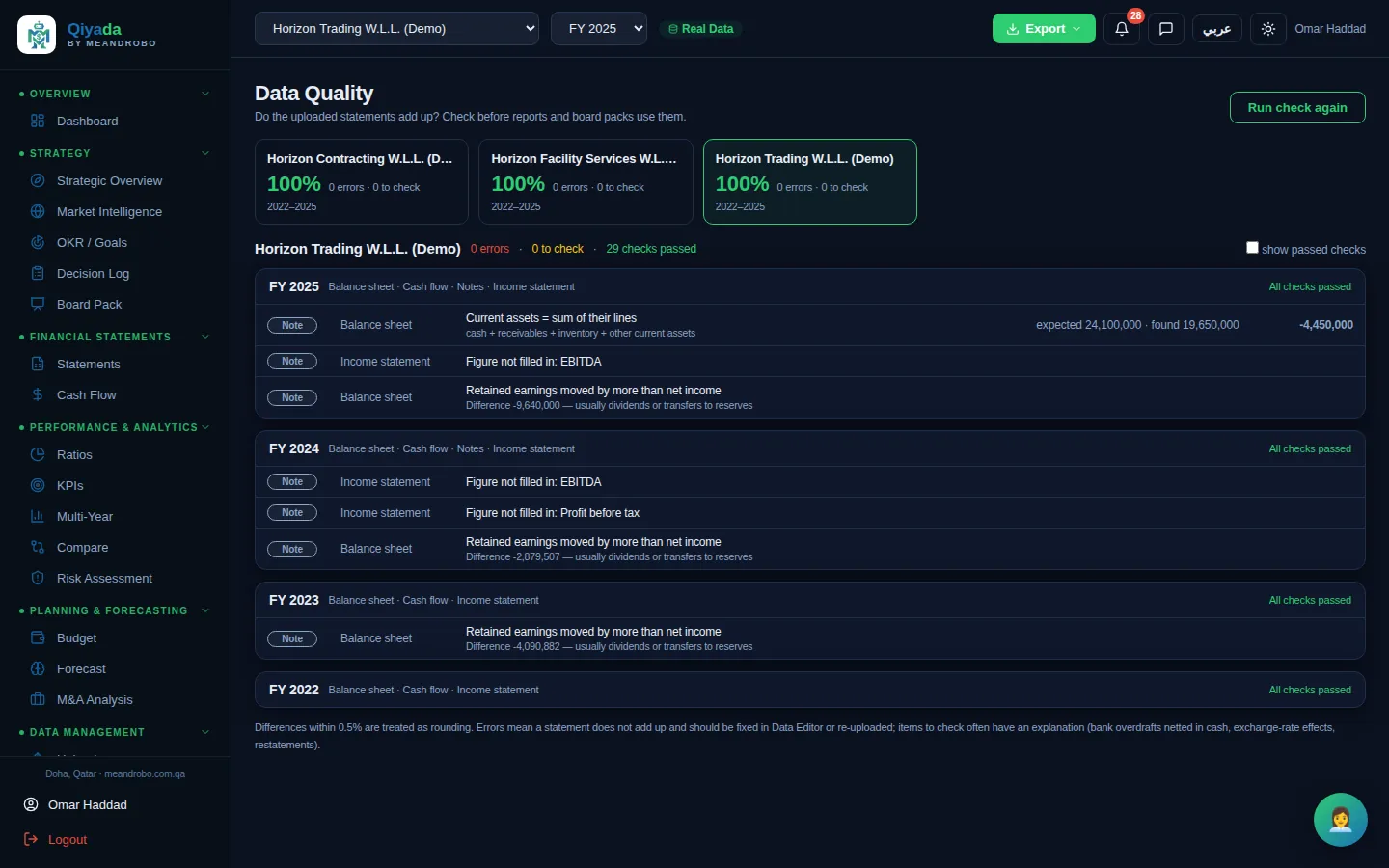Open the Horizon Trading company dropdown
1389x868 pixels.
click(x=396, y=29)
